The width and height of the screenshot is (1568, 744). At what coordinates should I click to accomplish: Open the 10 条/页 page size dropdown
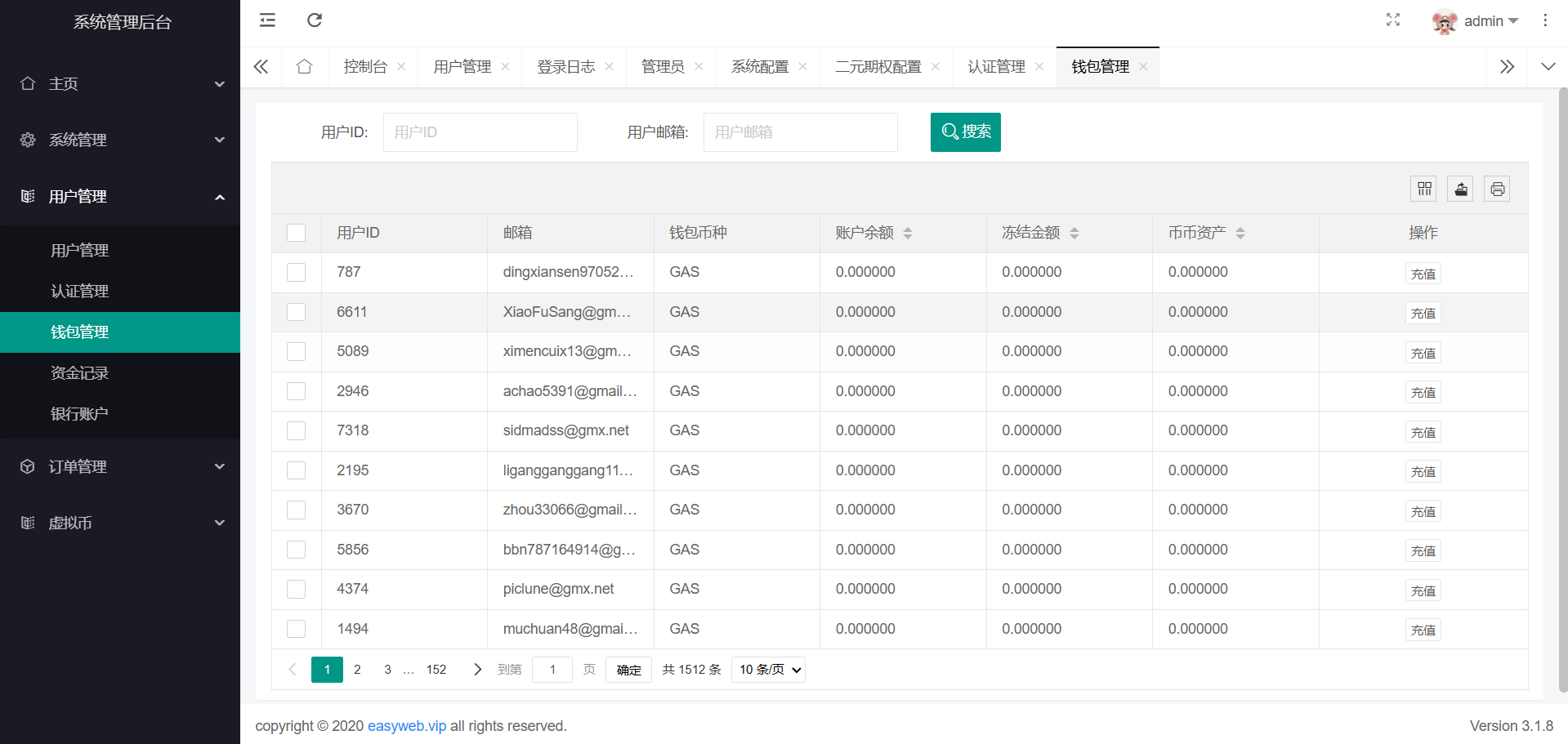click(x=768, y=670)
